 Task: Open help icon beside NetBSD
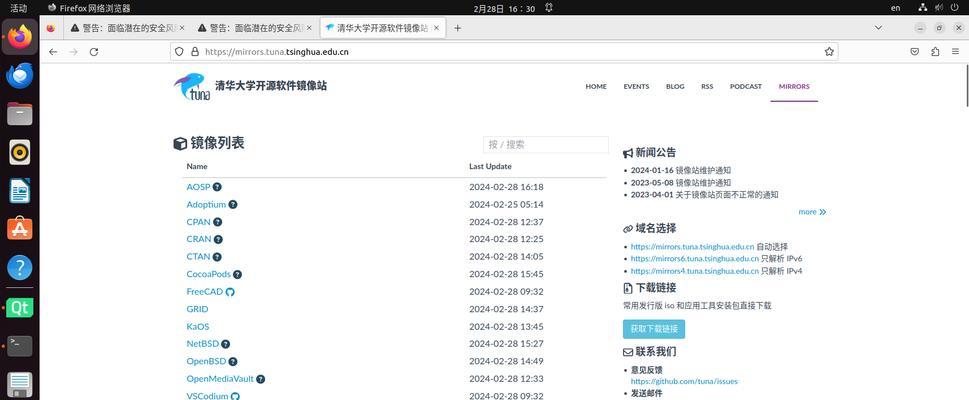coord(226,344)
